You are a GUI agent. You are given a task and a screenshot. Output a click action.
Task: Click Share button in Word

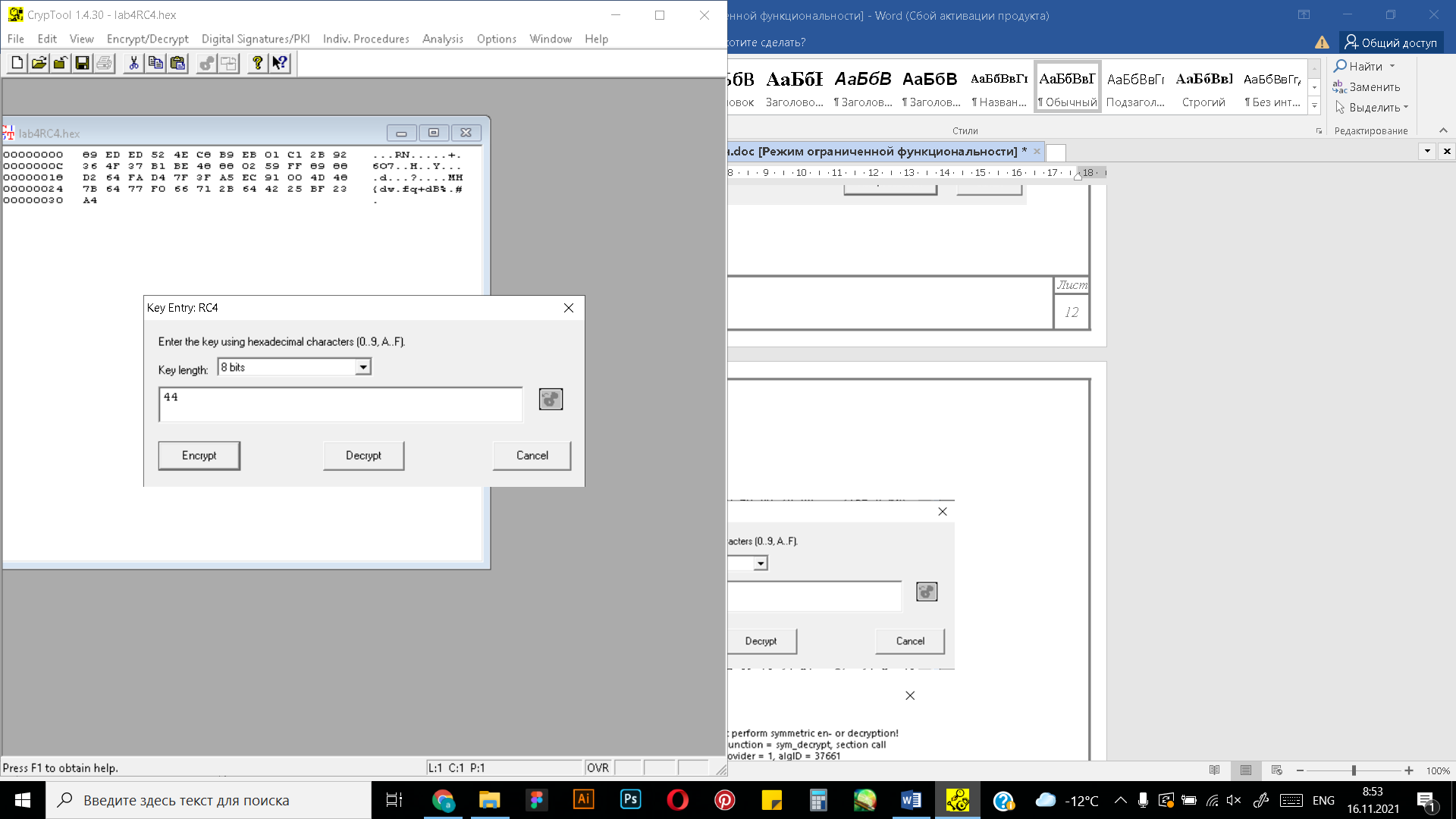point(1392,42)
